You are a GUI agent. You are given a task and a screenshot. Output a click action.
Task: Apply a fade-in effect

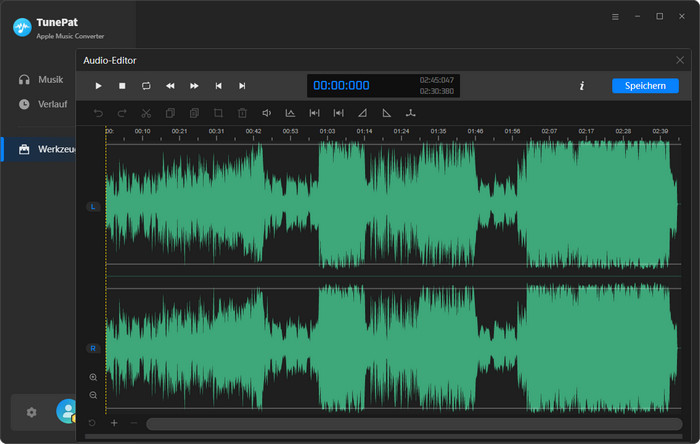tap(362, 113)
